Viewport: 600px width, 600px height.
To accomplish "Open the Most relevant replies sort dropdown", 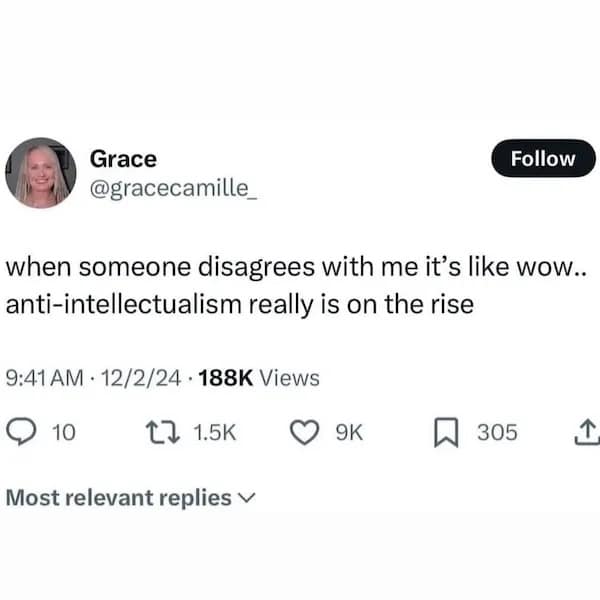I will click(118, 497).
